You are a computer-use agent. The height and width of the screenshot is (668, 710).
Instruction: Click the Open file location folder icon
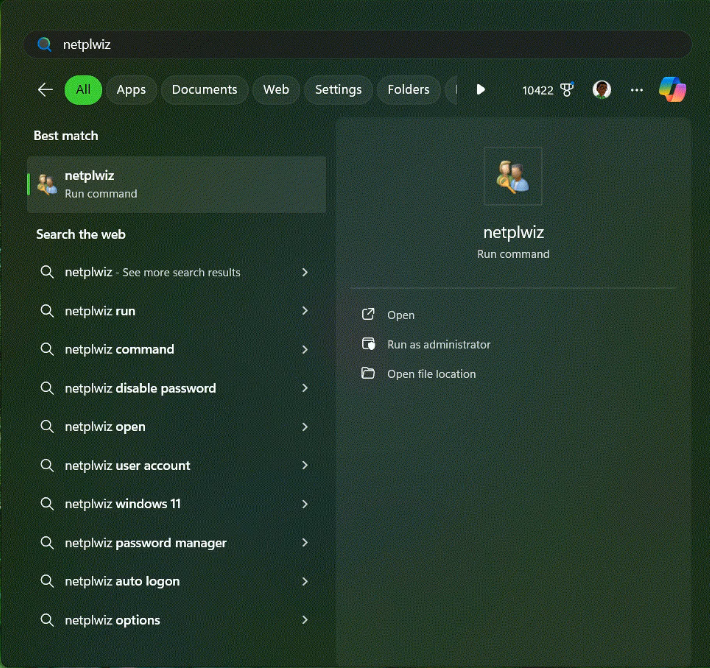(x=368, y=374)
